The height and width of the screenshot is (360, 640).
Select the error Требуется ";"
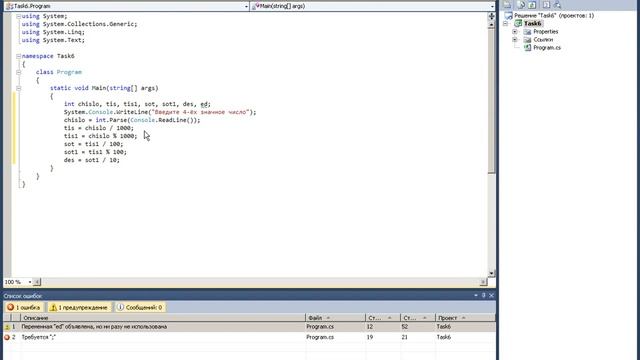point(38,337)
